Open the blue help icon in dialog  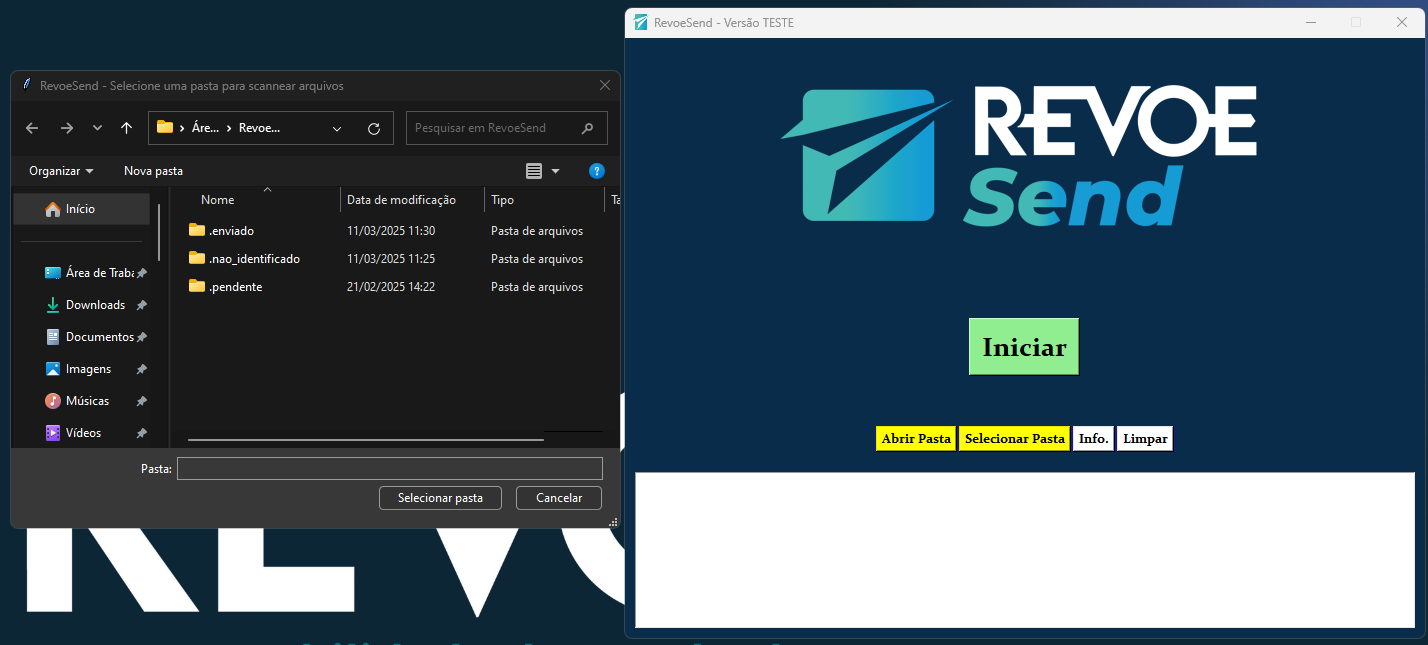597,171
